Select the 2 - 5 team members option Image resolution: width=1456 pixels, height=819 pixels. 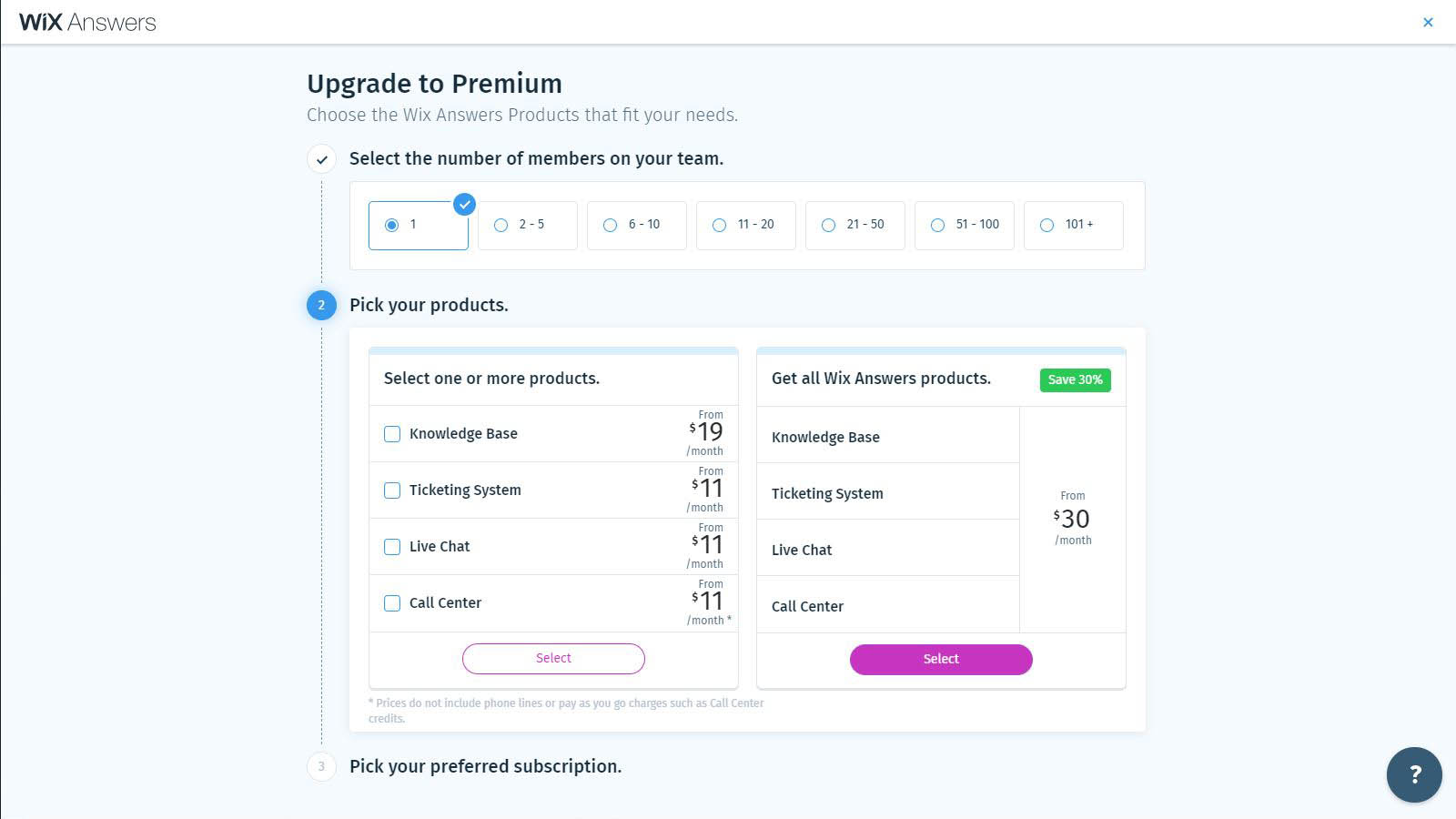click(x=527, y=225)
